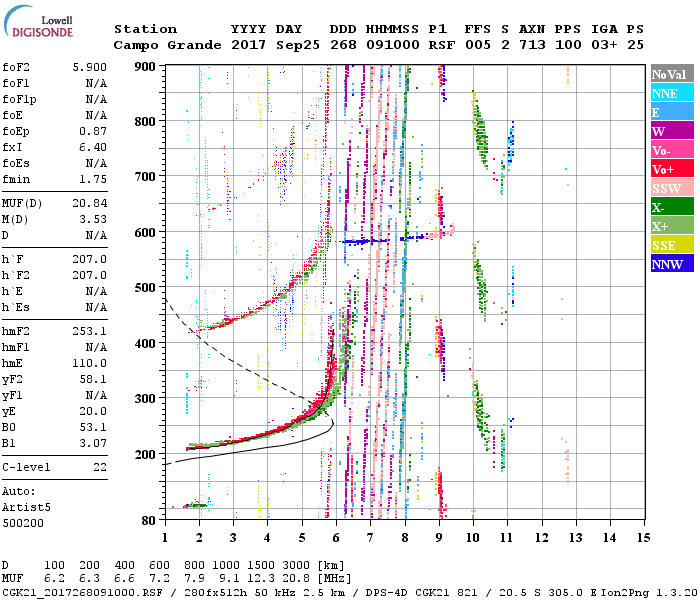Click the hmE value 110.0

[x=89, y=363]
